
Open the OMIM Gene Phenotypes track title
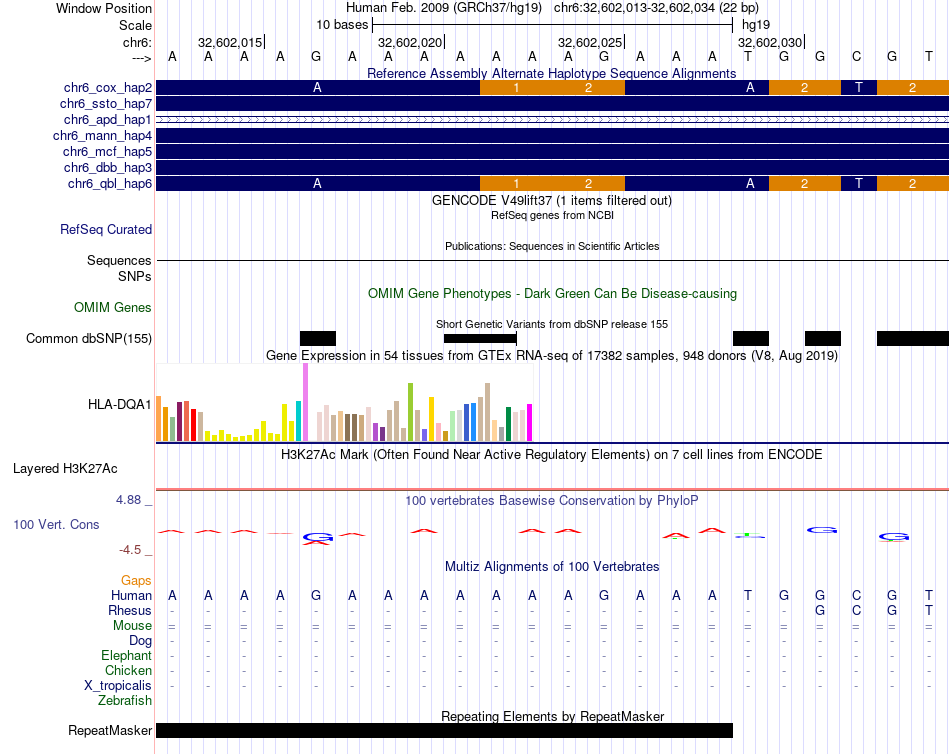(x=552, y=293)
